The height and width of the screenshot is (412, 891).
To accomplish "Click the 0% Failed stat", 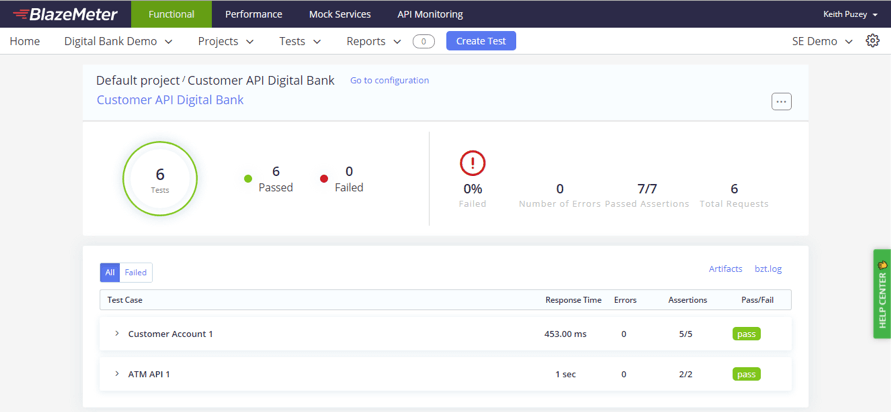I will point(473,195).
